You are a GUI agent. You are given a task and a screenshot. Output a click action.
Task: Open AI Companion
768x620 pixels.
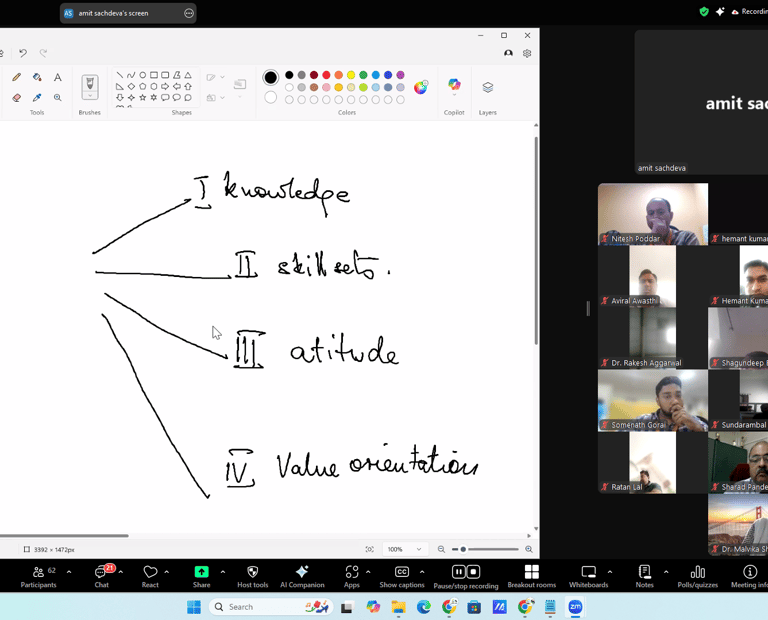[302, 576]
